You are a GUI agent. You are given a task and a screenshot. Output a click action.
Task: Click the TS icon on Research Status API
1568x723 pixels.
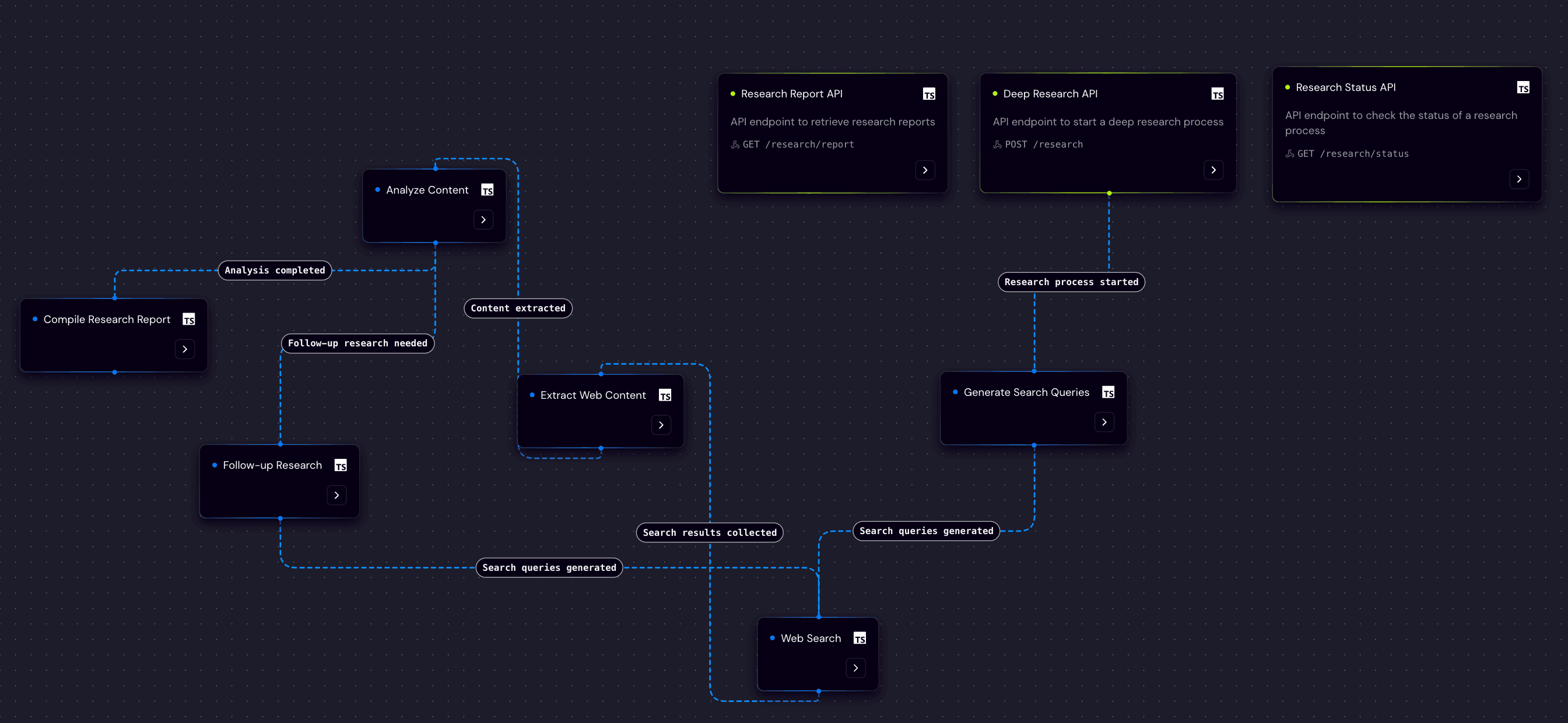[x=1523, y=87]
